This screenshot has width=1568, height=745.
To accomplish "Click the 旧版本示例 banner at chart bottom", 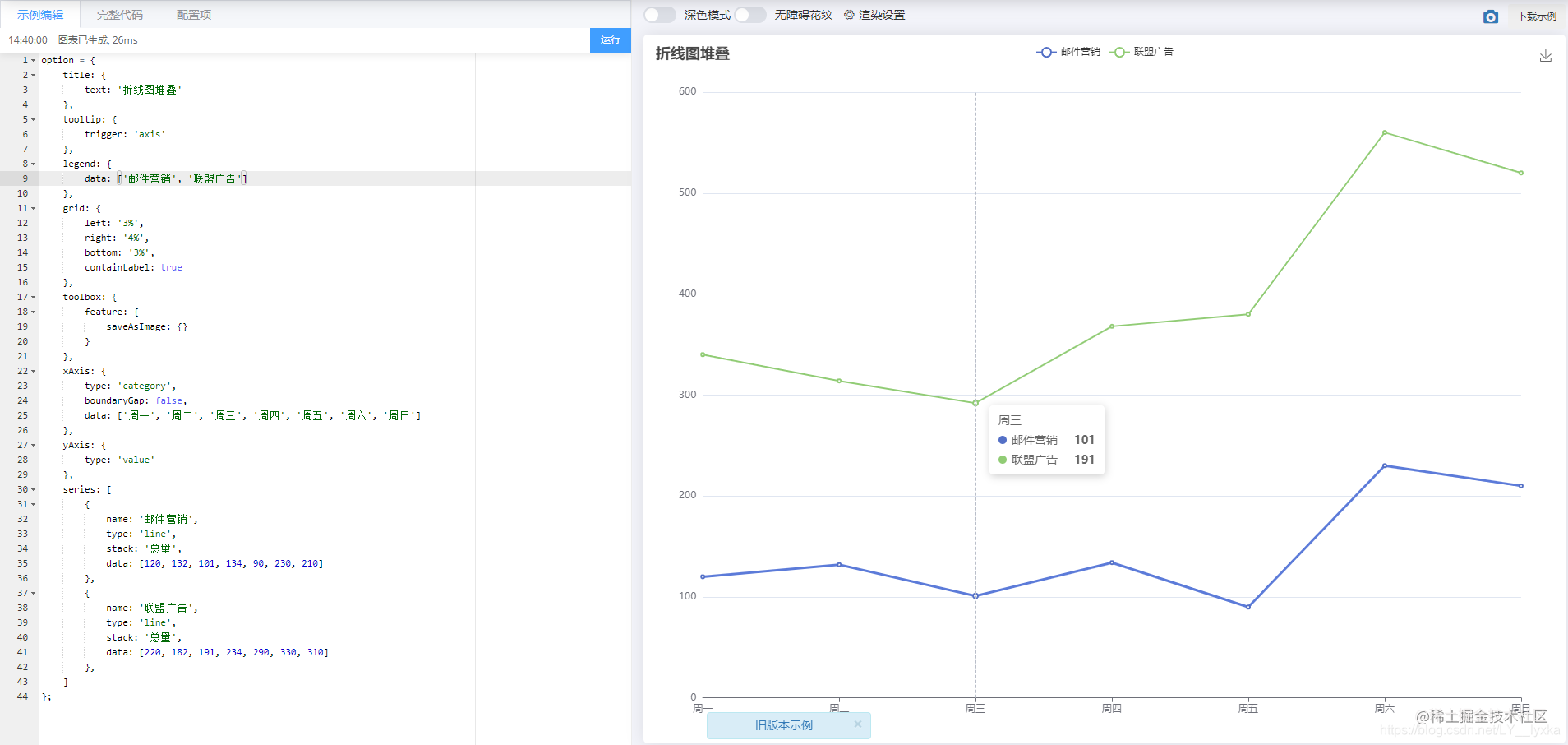I will [x=783, y=724].
